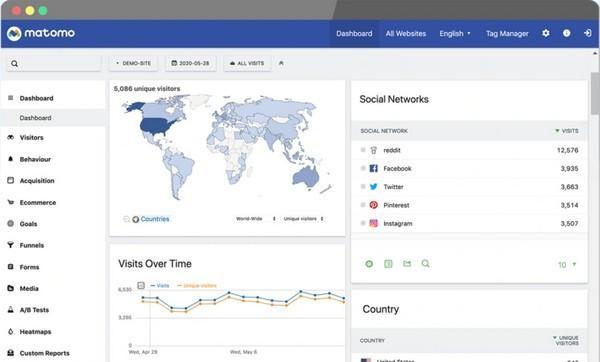The width and height of the screenshot is (600, 362).
Task: Click the Acquisition sidebar icon
Action: (x=11, y=180)
